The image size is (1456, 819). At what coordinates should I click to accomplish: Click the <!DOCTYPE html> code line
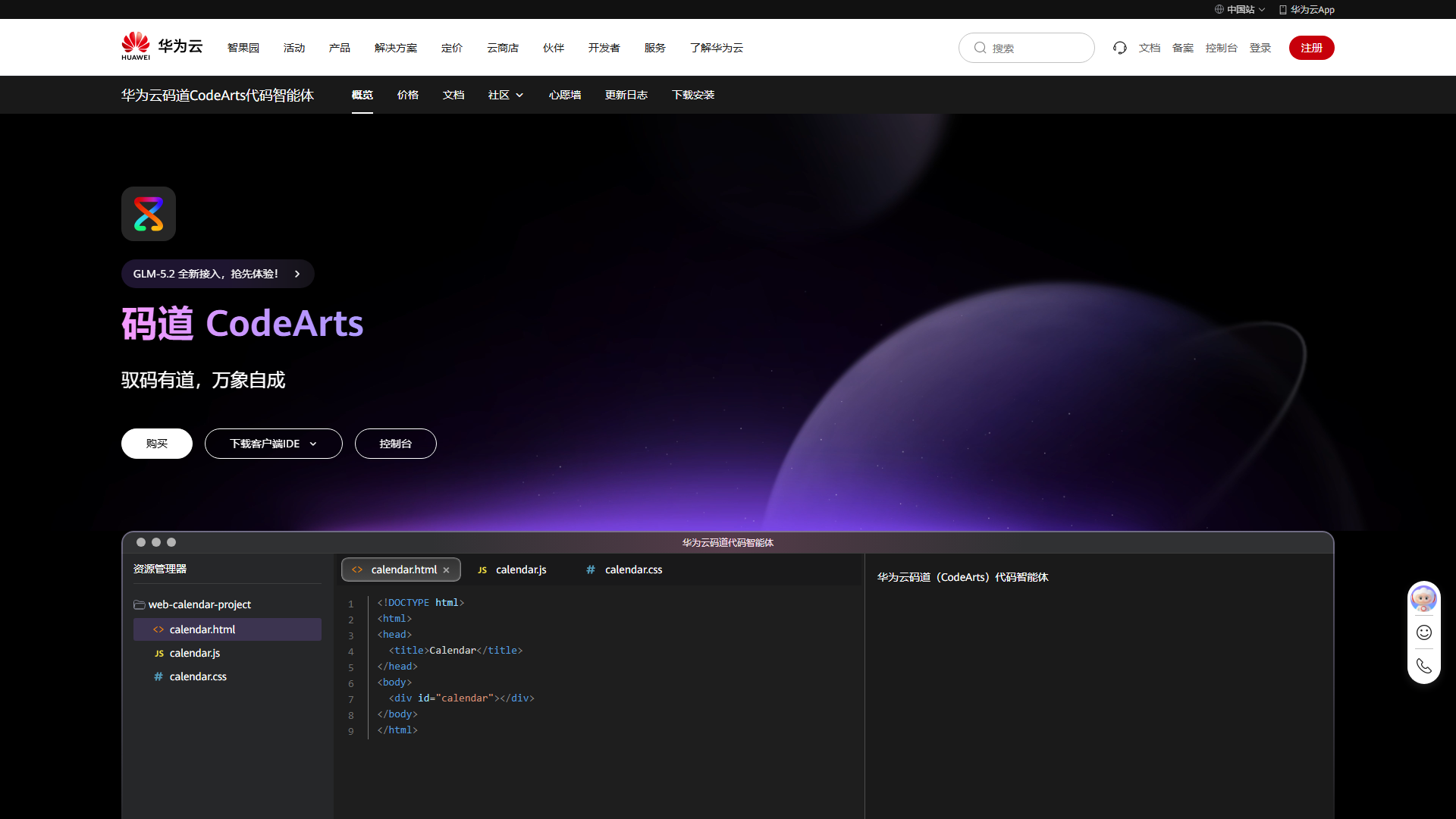point(421,603)
